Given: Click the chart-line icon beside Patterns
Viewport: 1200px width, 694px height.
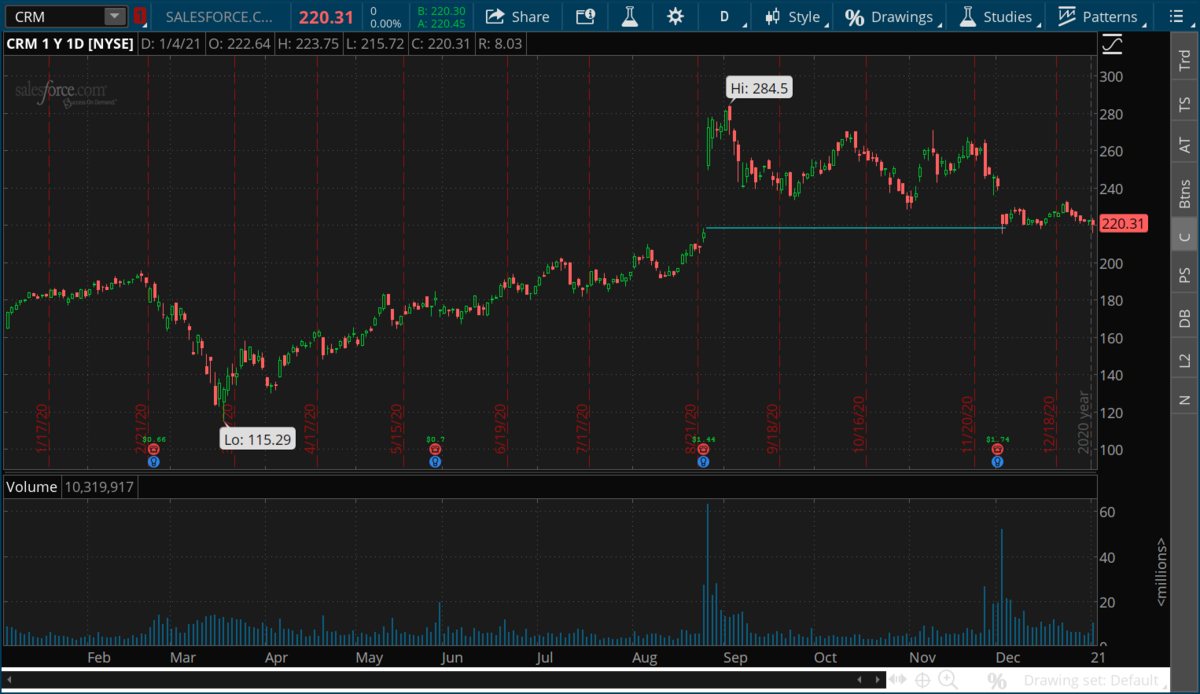Looking at the screenshot, I should pyautogui.click(x=1067, y=17).
